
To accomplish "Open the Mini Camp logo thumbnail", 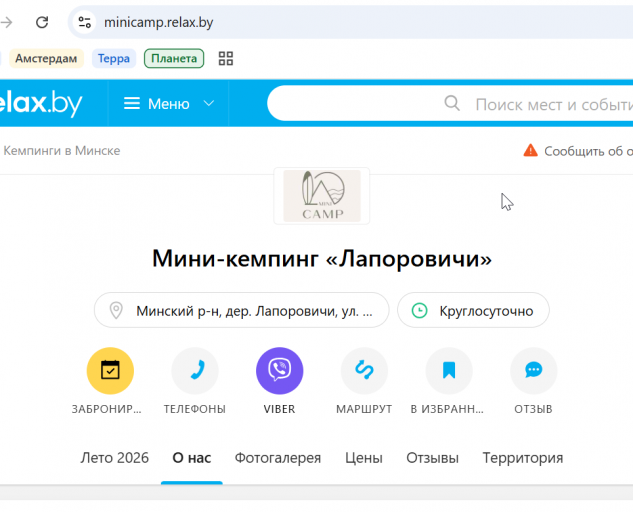I will [x=322, y=196].
